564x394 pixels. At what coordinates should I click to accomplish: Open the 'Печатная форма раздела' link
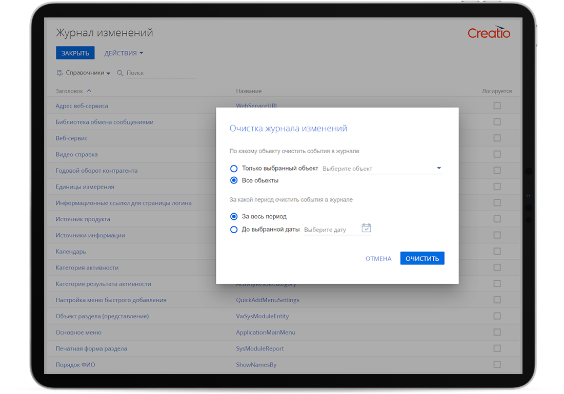point(91,349)
